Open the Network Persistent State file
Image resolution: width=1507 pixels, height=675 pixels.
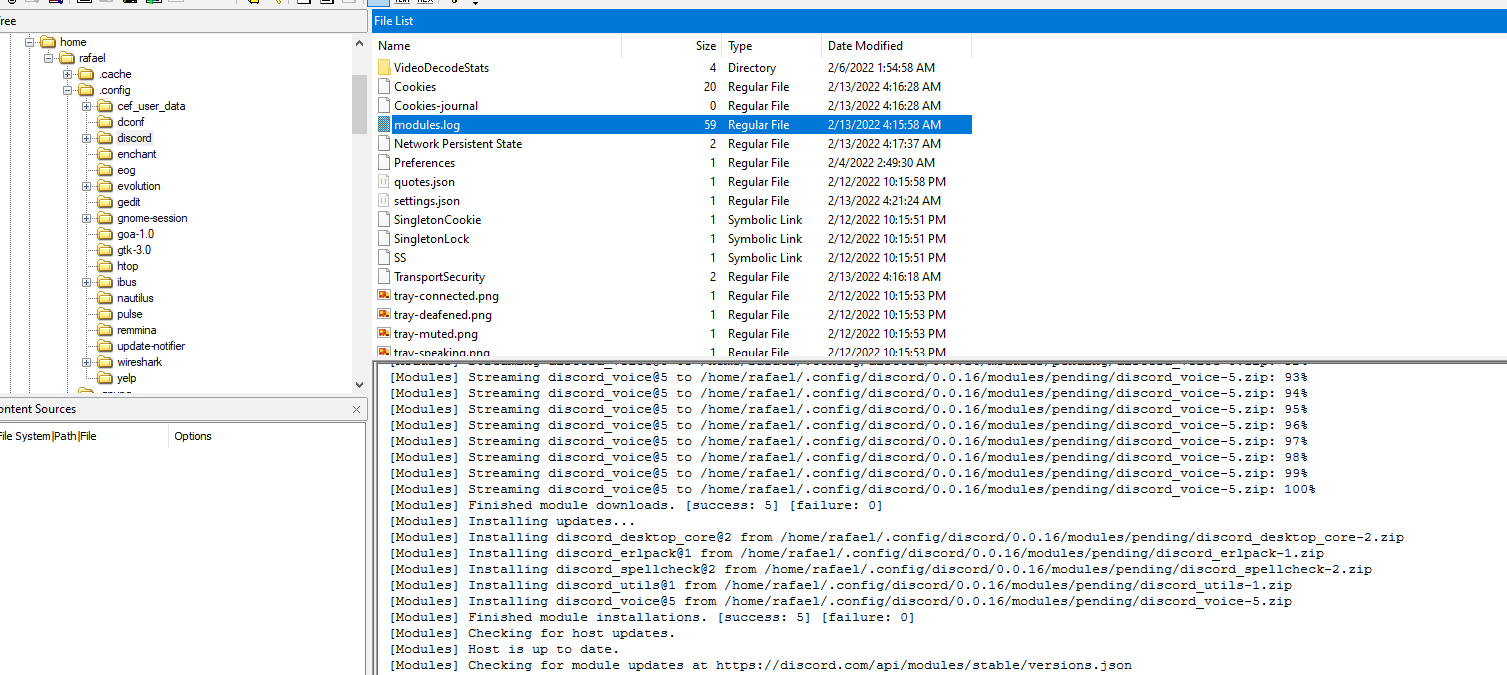457,144
